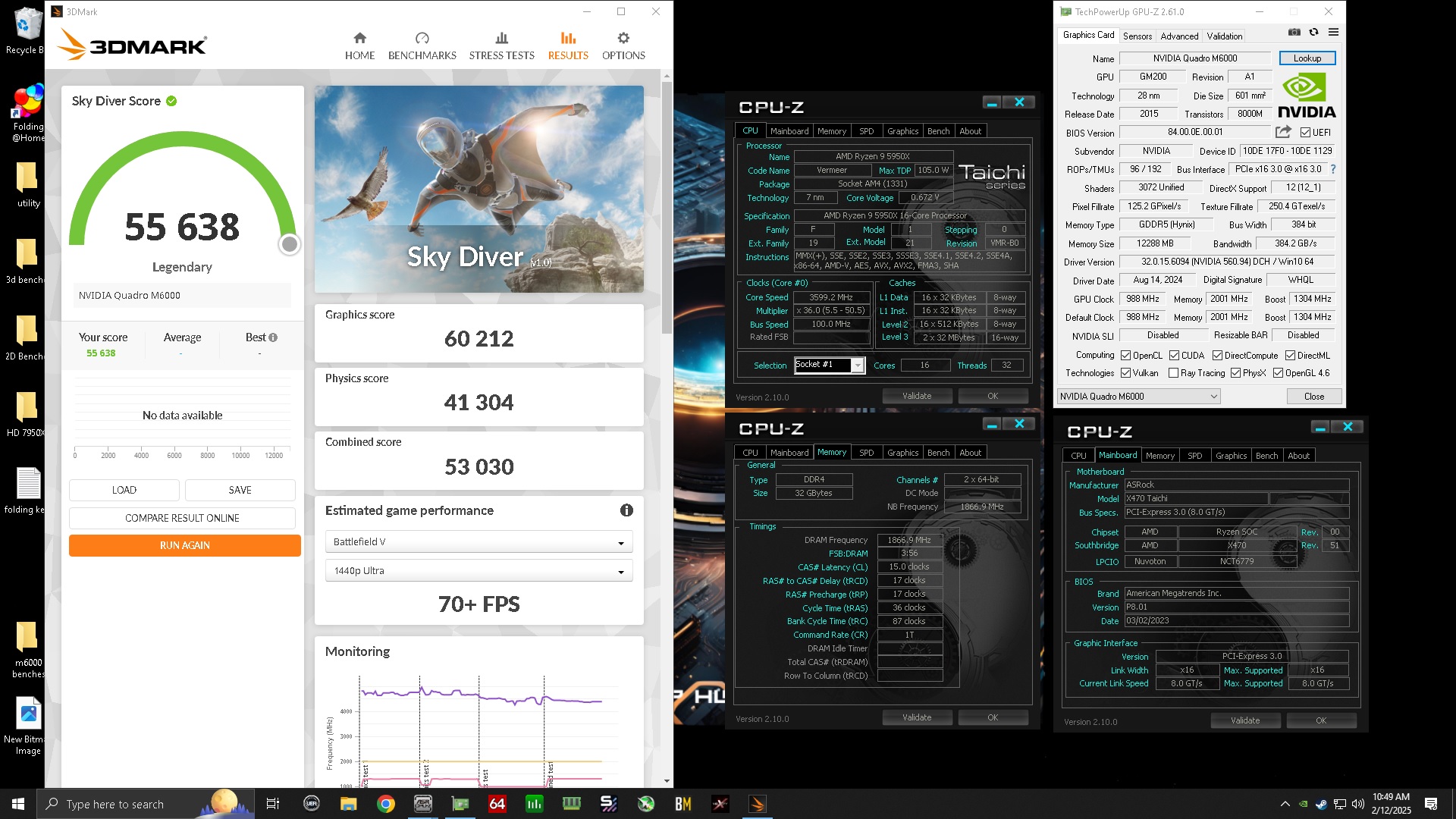The height and width of the screenshot is (819, 1456).
Task: Click the green validity checkmark beside Sky Diver Score
Action: (x=171, y=101)
